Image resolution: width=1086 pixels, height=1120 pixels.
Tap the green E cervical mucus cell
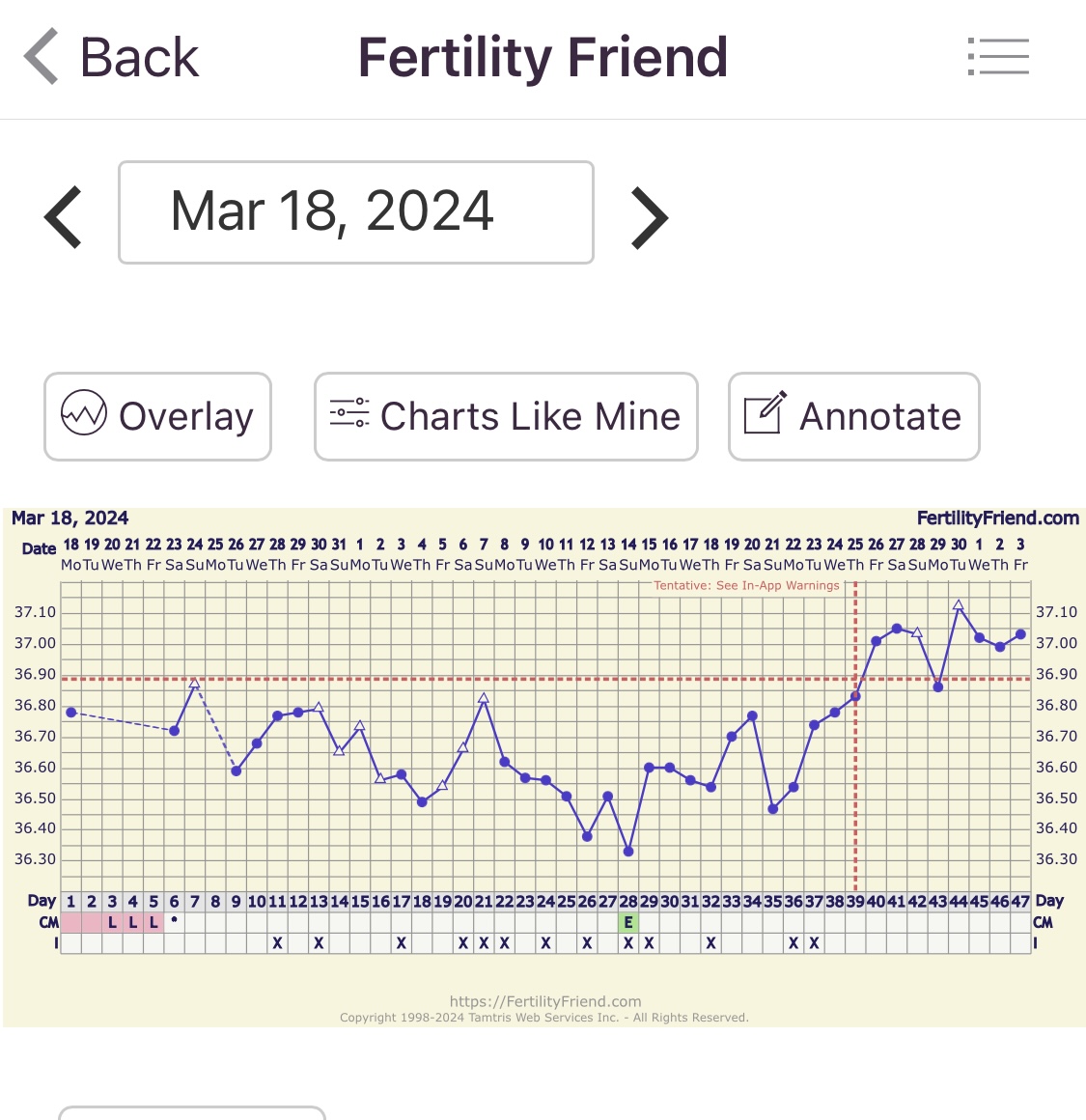click(x=628, y=923)
